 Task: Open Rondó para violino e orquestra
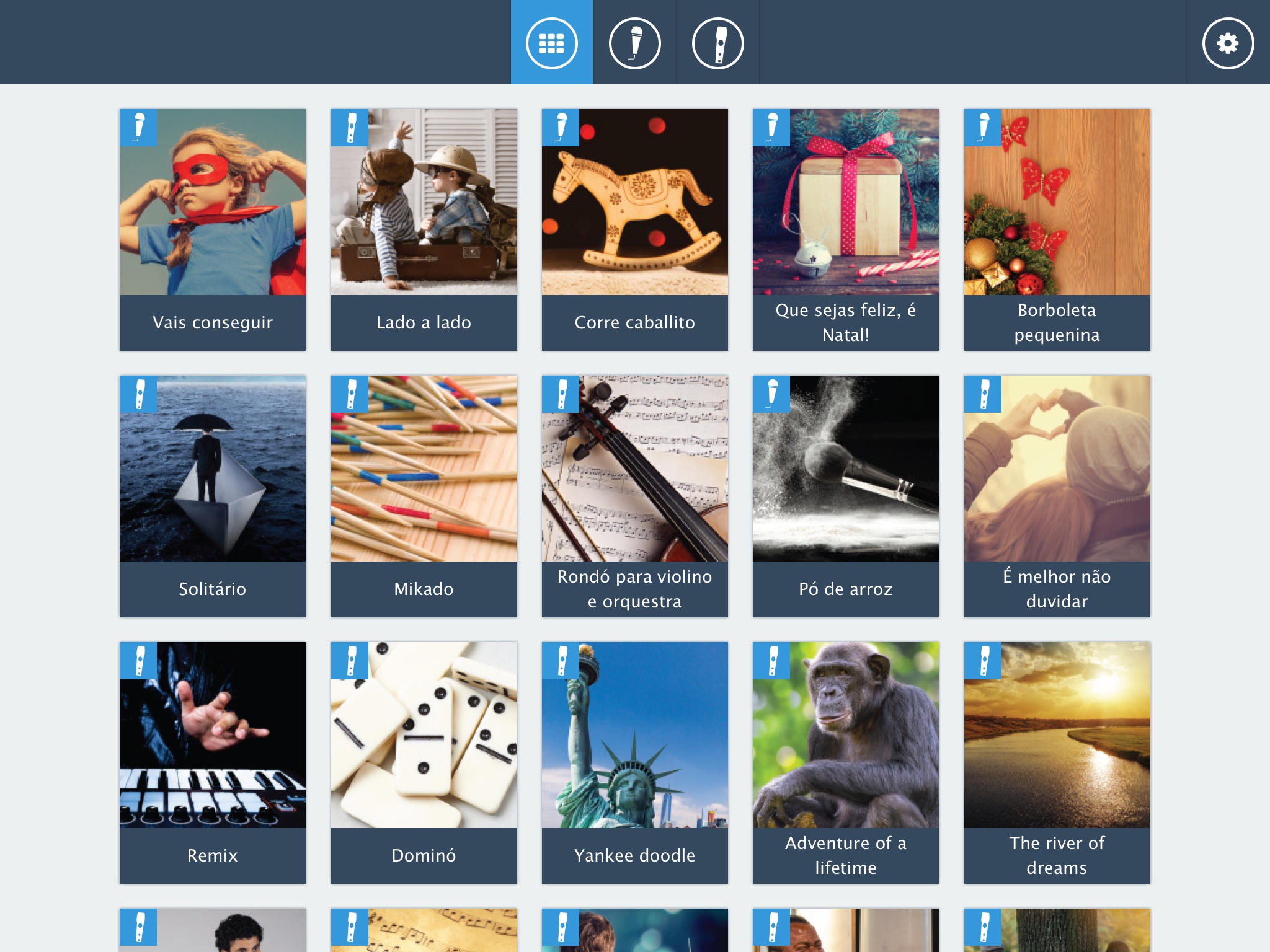[635, 496]
